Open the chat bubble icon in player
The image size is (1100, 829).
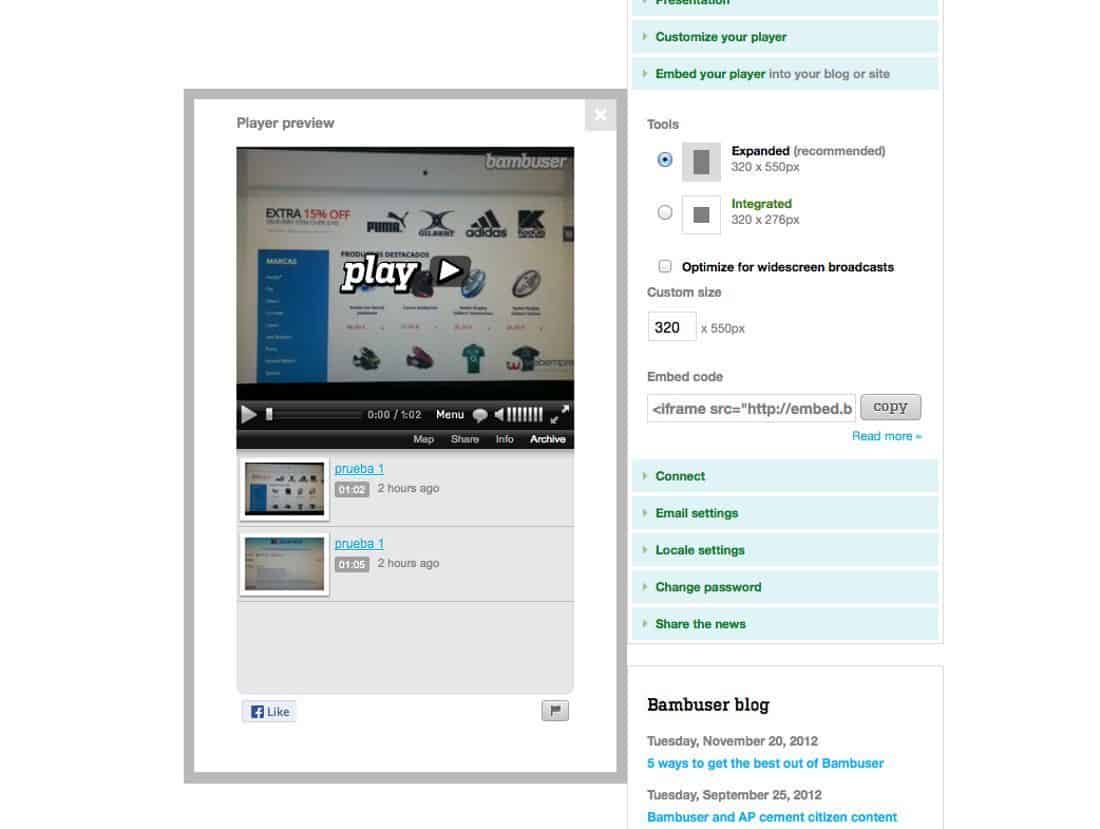[480, 414]
